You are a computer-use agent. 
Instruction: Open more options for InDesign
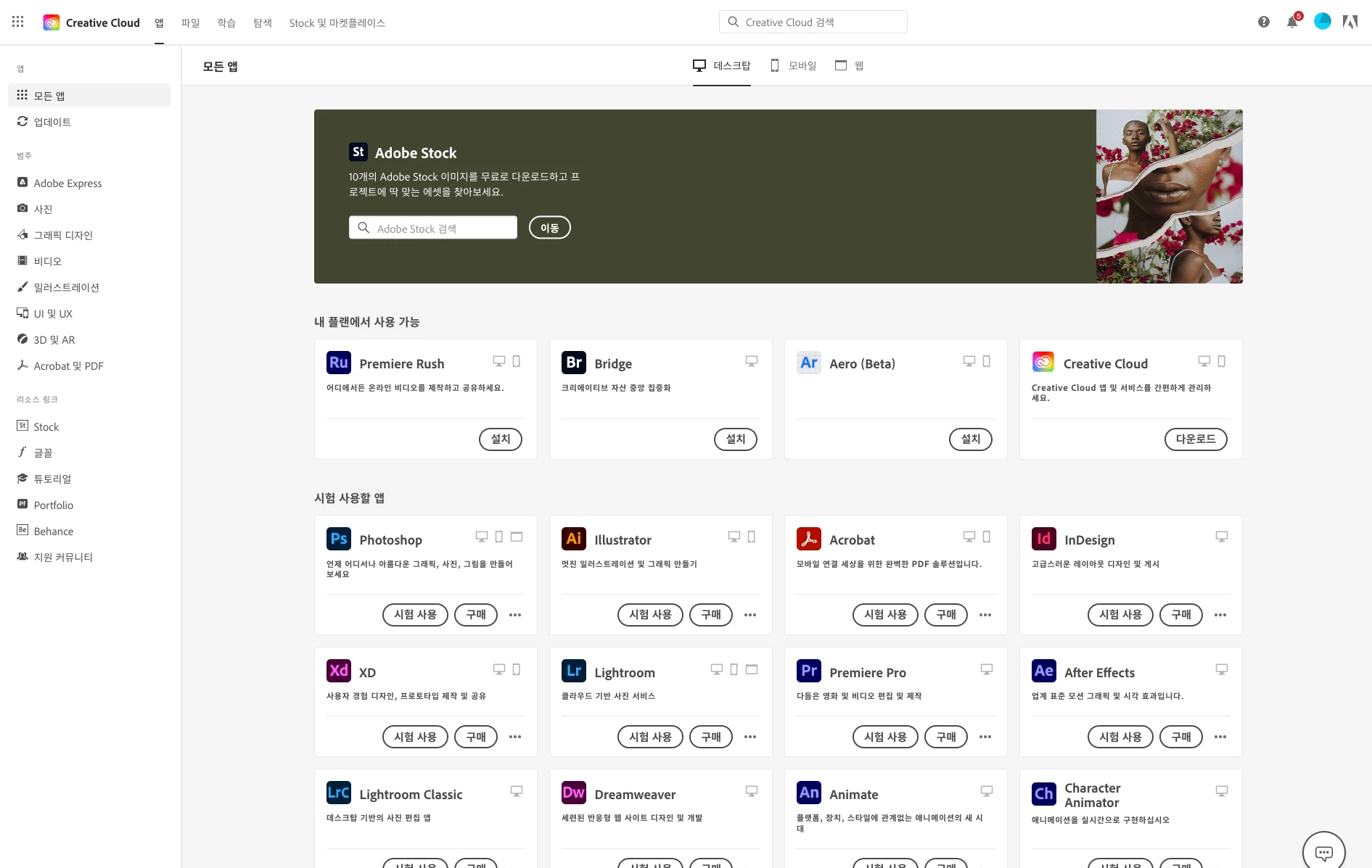(x=1220, y=615)
